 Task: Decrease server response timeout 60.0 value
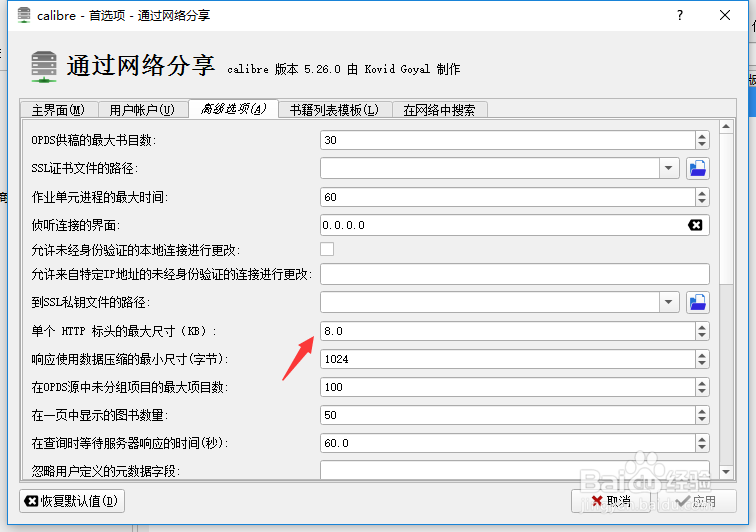tap(702, 447)
